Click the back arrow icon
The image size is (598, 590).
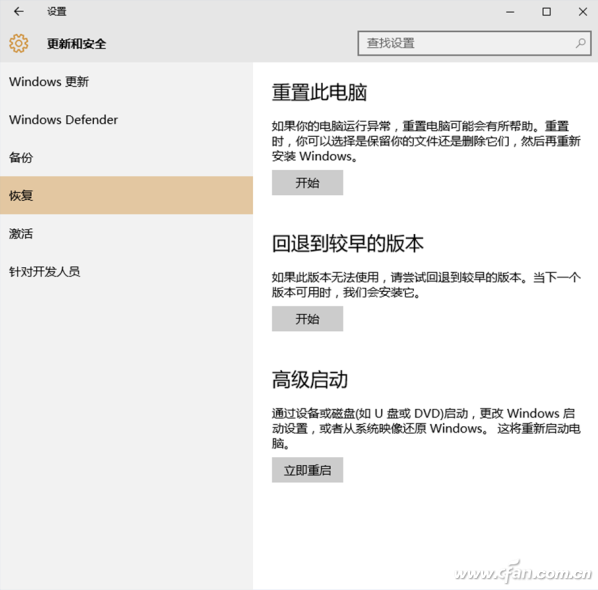click(18, 11)
